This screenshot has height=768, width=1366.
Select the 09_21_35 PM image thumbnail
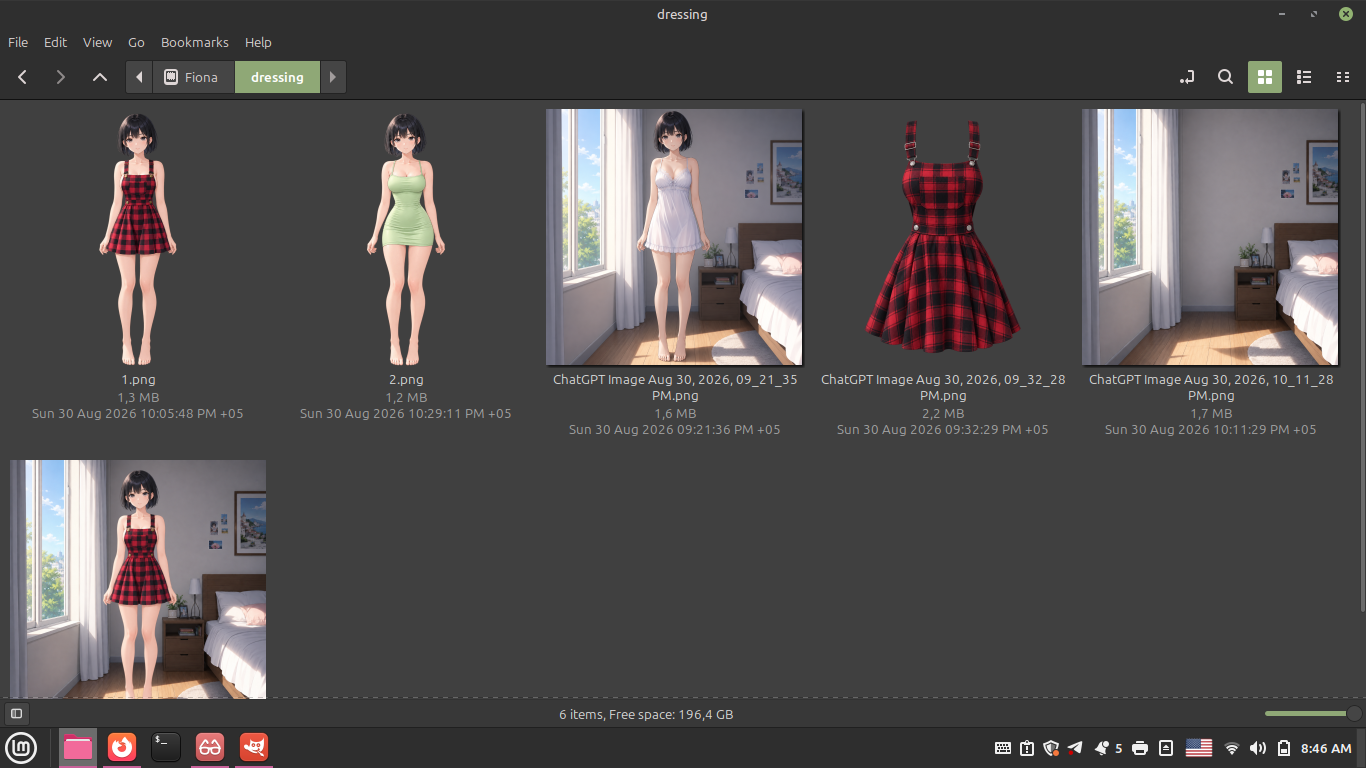(x=674, y=238)
